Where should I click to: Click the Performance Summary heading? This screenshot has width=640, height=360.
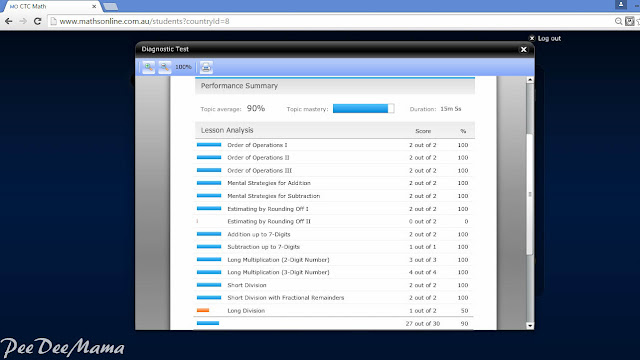pyautogui.click(x=239, y=86)
